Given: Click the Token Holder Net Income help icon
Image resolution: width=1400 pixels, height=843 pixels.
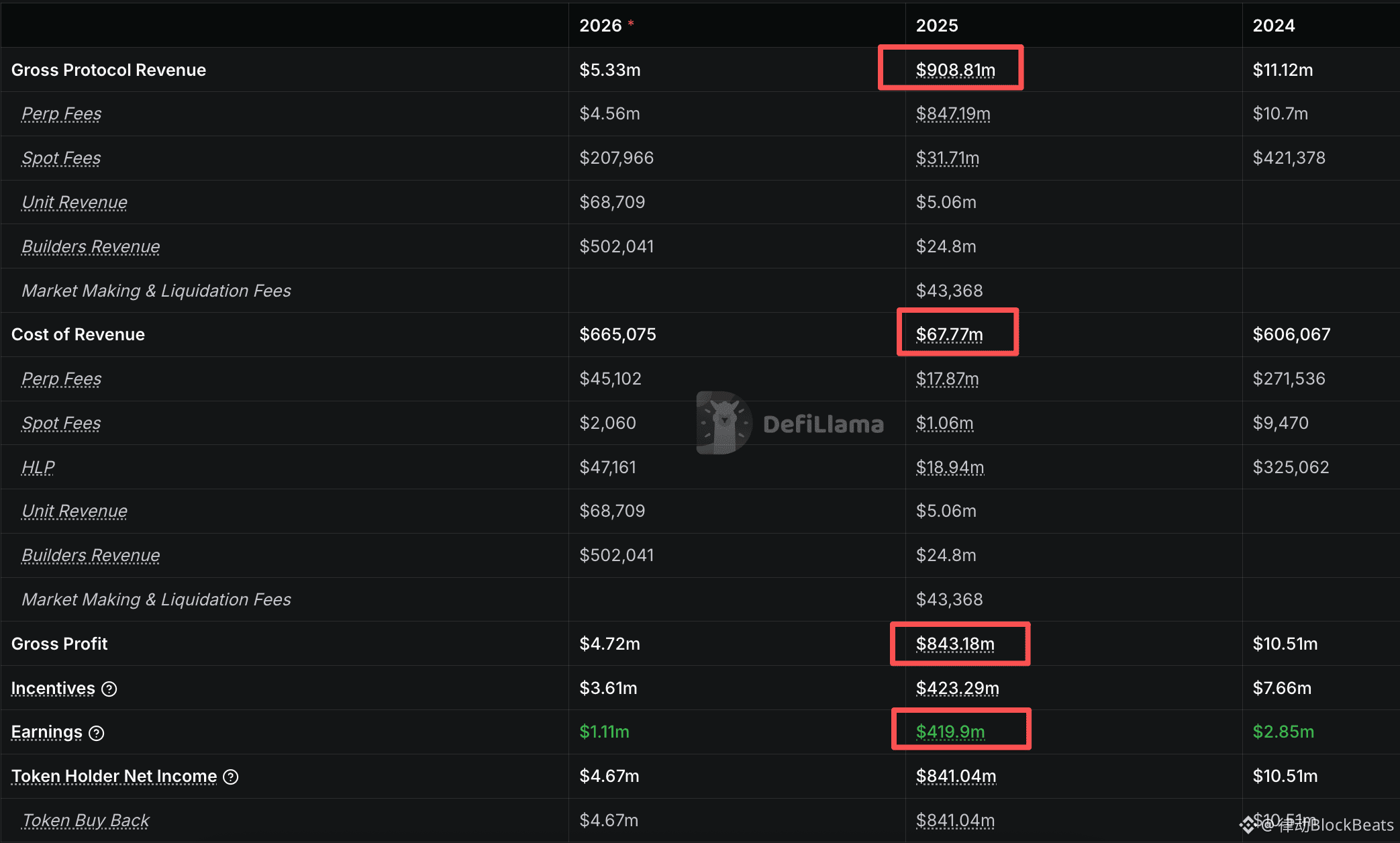Looking at the screenshot, I should coord(231,777).
